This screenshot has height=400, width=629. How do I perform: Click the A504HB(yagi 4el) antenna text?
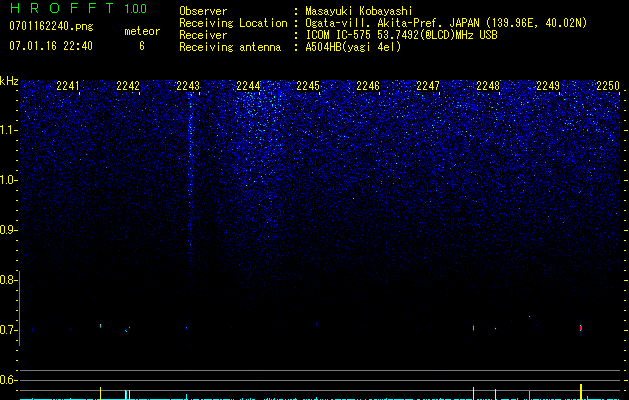(353, 47)
